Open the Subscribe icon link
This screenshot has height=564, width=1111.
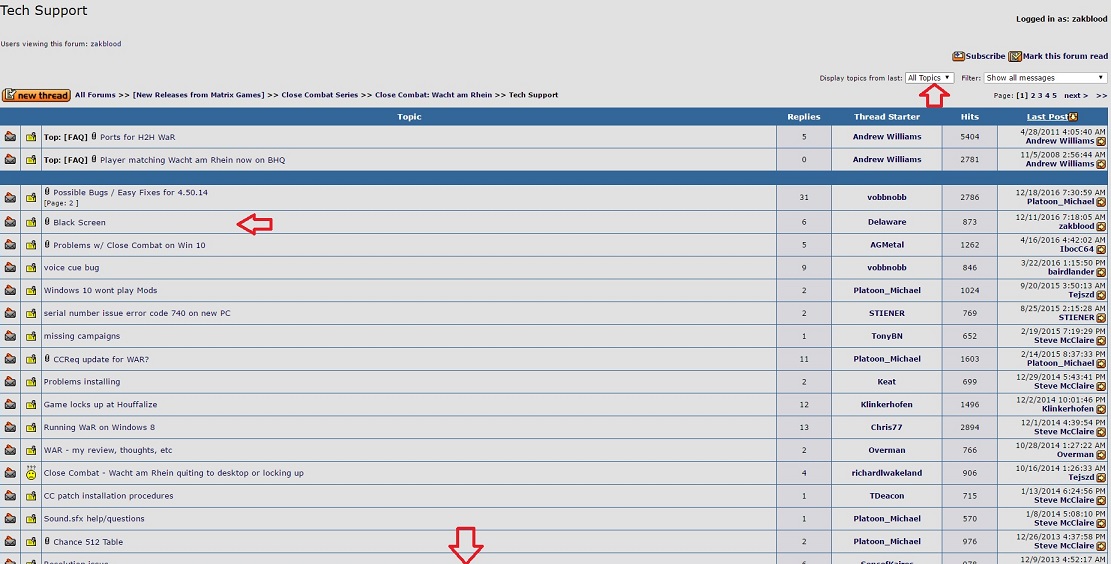[x=958, y=56]
